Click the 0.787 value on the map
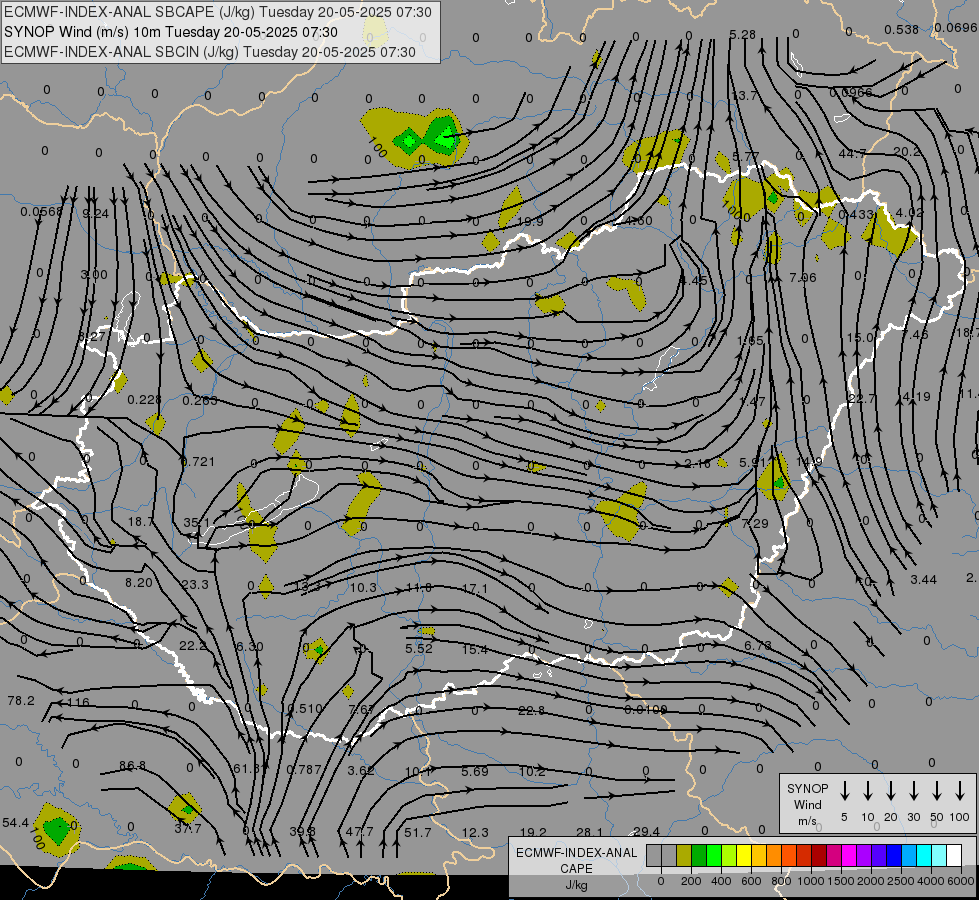The height and width of the screenshot is (900, 979). (303, 769)
